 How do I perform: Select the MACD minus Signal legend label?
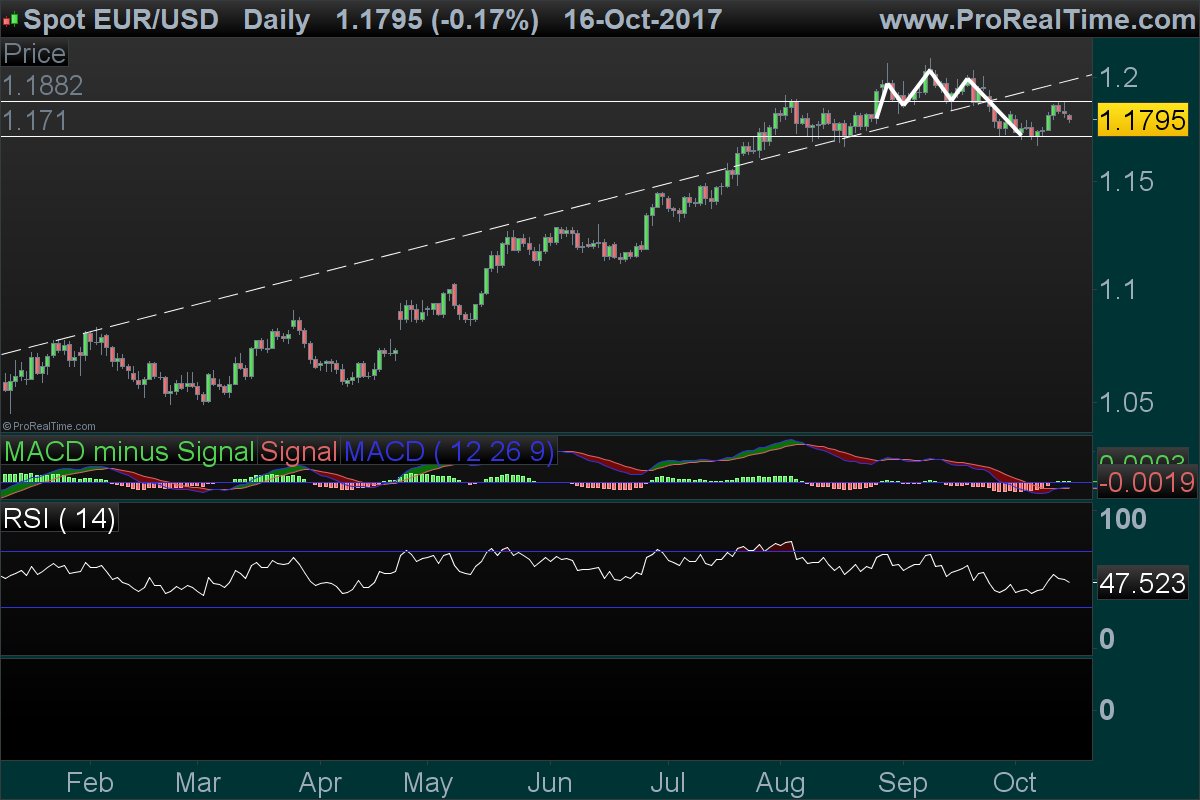point(129,451)
